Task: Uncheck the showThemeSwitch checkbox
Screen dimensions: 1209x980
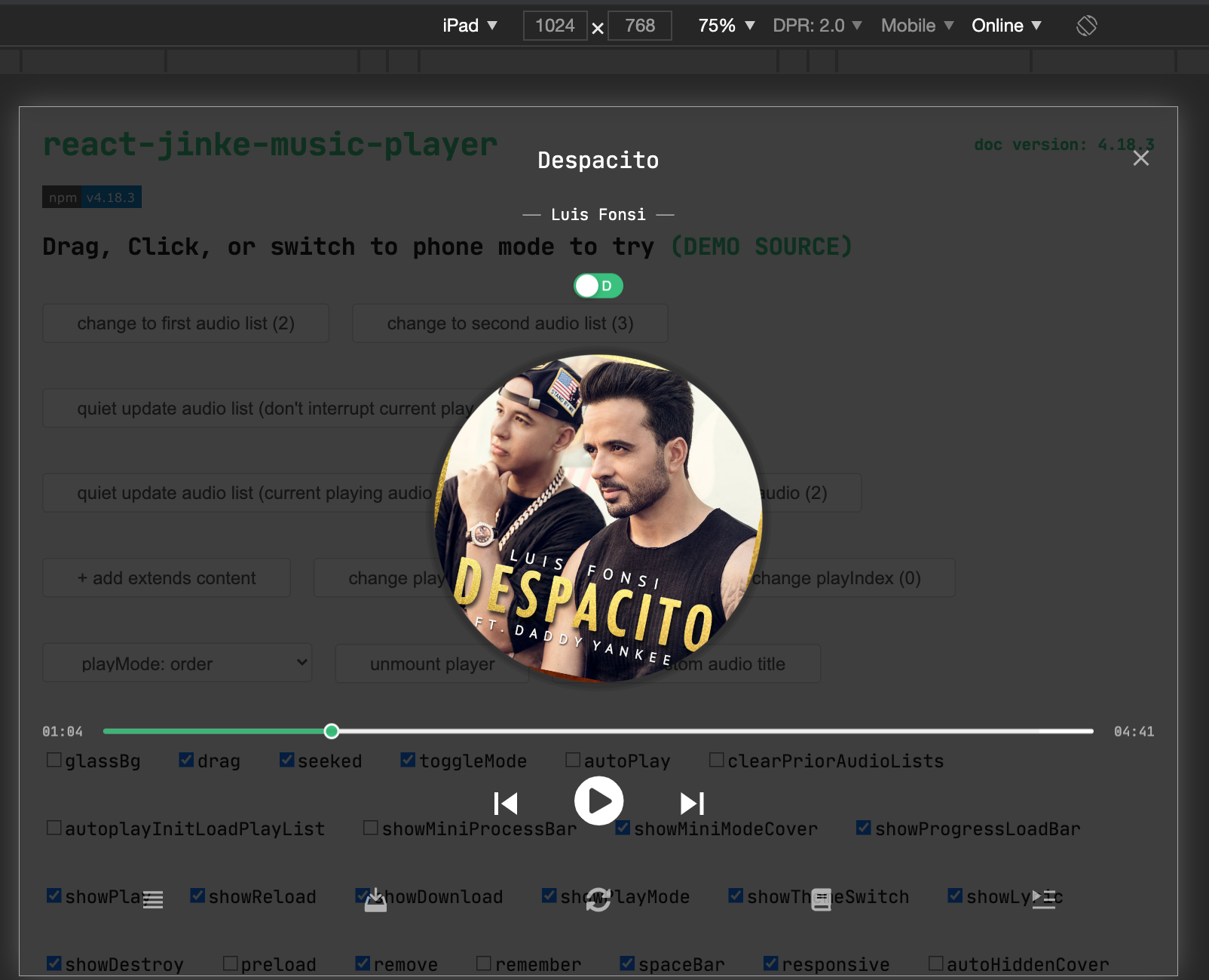Action: [x=736, y=896]
